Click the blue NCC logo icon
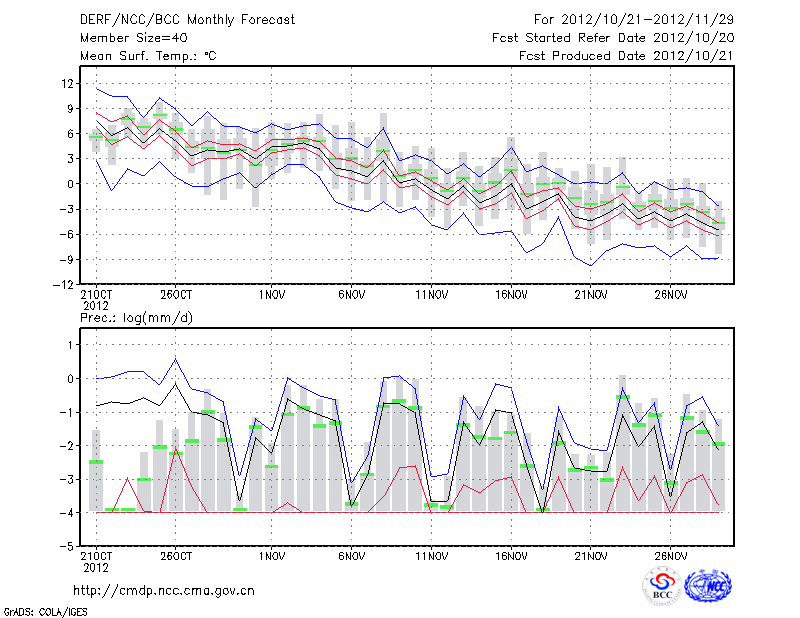The height and width of the screenshot is (618, 800). pyautogui.click(x=707, y=586)
